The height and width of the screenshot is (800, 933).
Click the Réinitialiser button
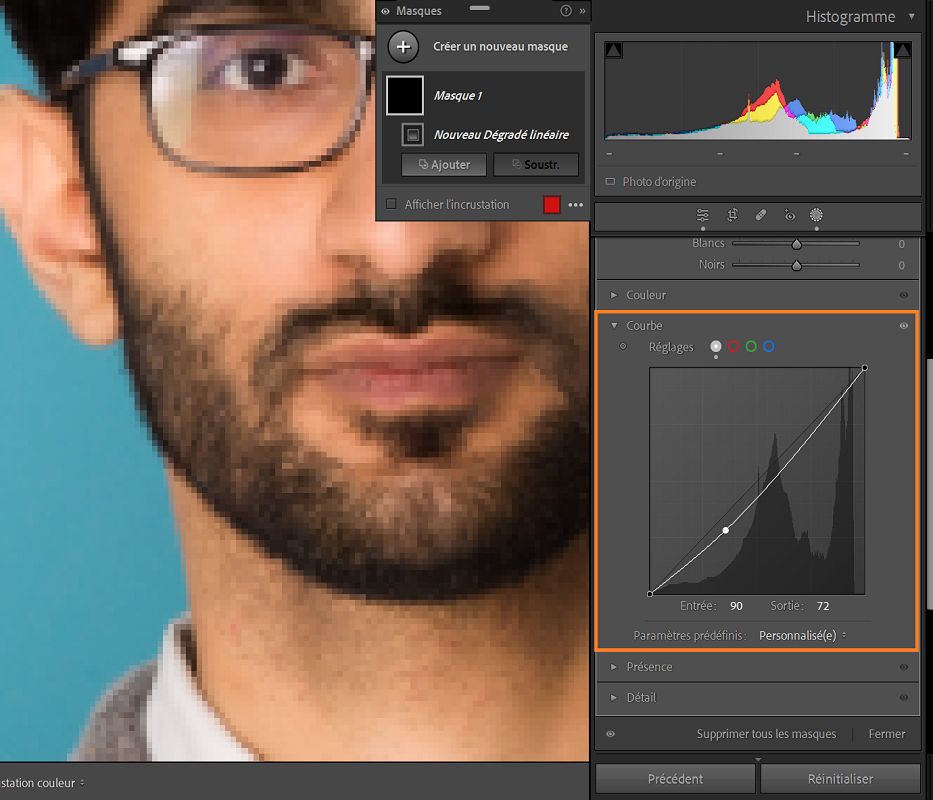point(840,779)
